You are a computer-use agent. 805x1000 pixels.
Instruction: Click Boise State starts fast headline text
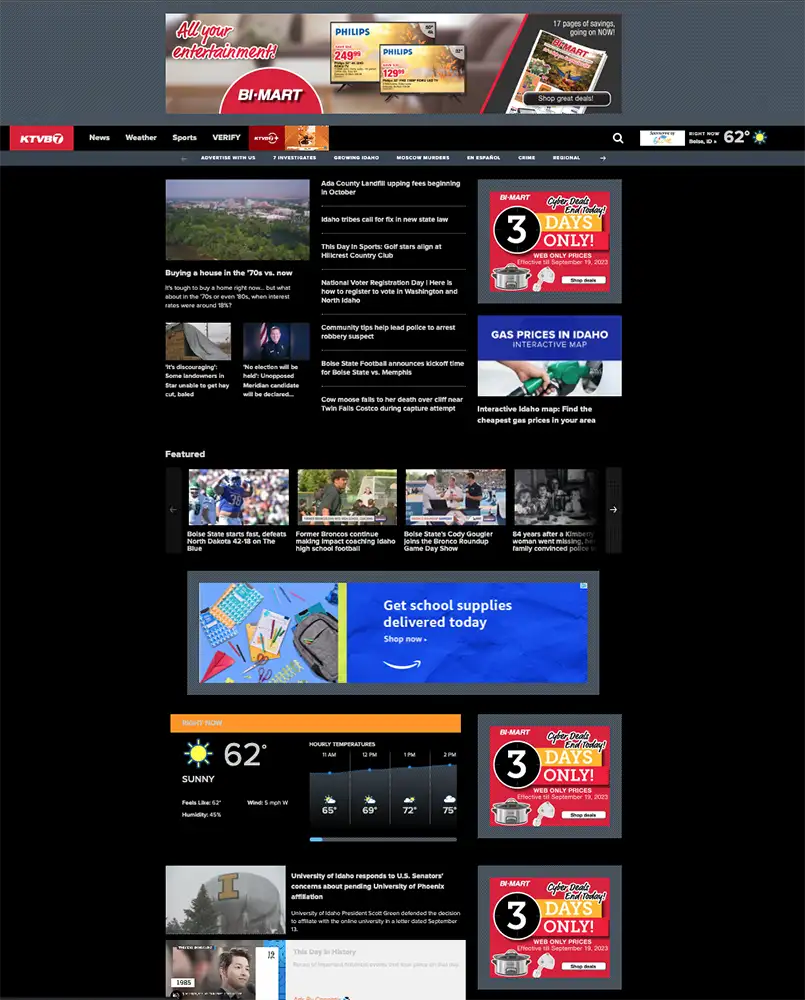237,541
